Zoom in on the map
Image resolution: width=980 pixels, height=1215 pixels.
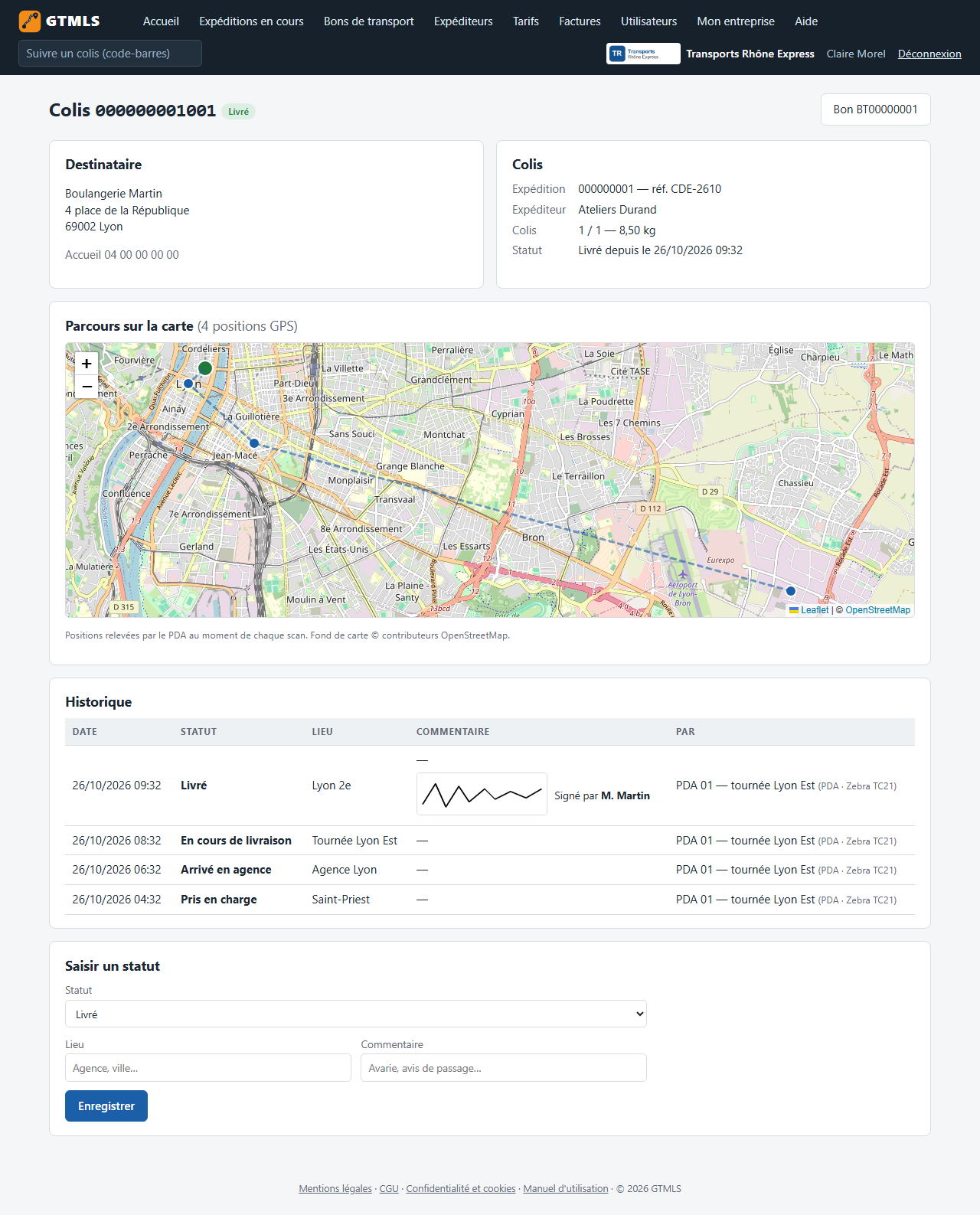pos(87,364)
